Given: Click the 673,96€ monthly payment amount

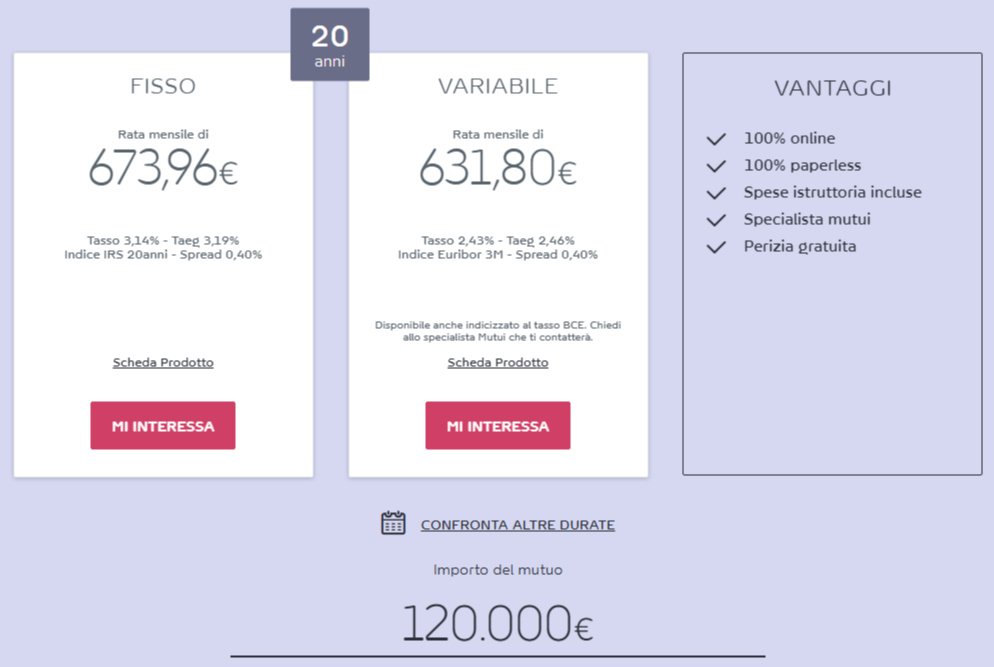Looking at the screenshot, I should [163, 168].
